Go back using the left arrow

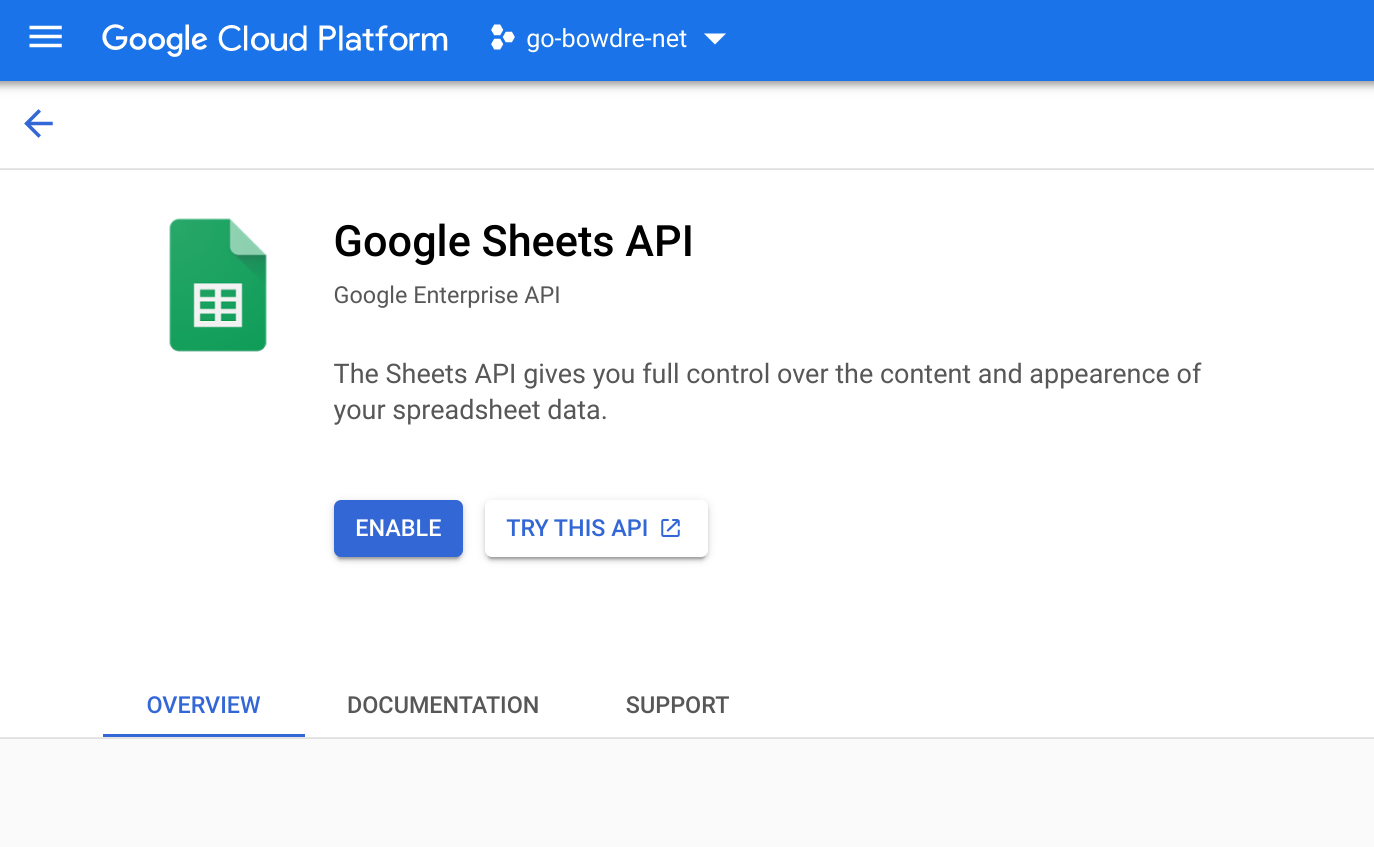(38, 124)
